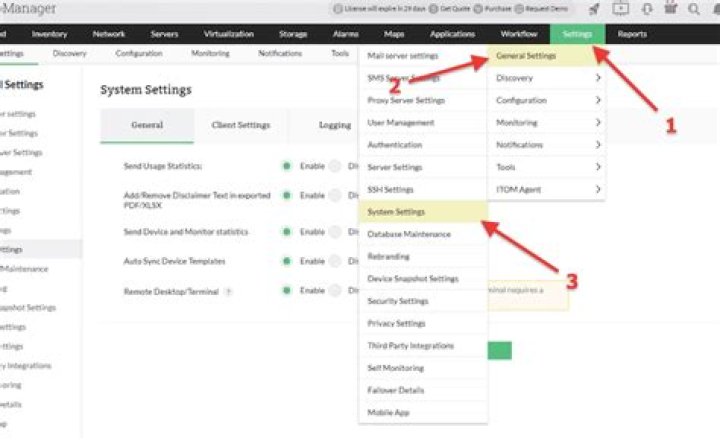Screen dimensions: 720x441
Task: Open Device Snapshot Settings menu entry
Action: click(422, 279)
